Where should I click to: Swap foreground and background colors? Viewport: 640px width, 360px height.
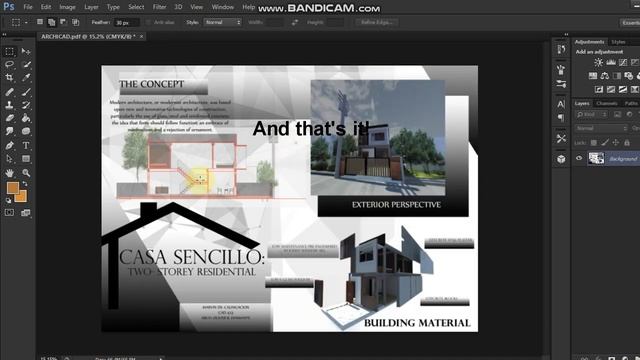click(x=25, y=184)
